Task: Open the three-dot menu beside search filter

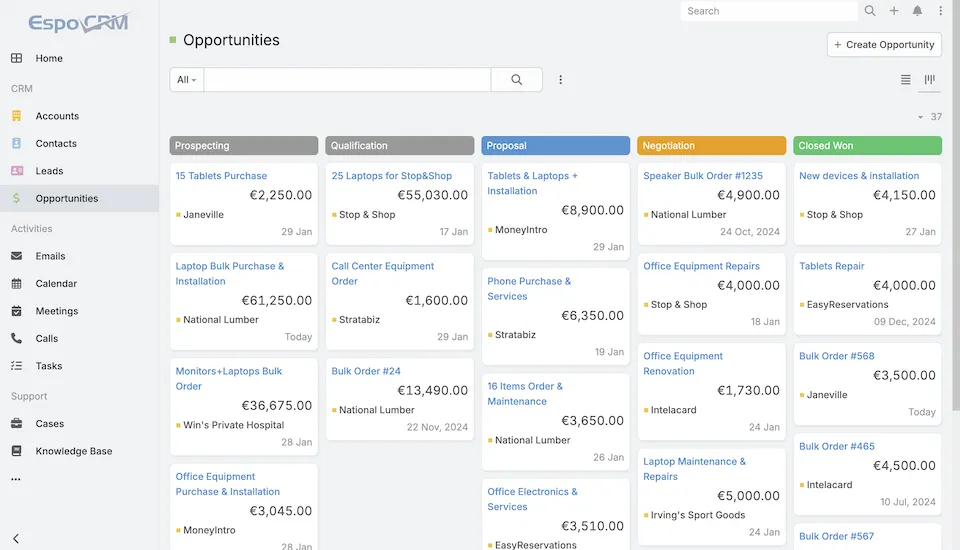Action: click(560, 80)
